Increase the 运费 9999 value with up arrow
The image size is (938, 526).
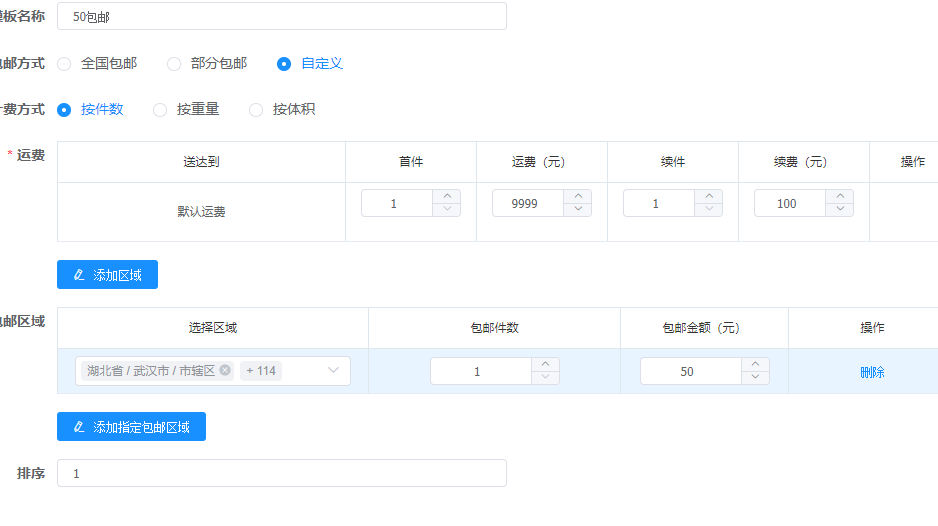click(578, 196)
